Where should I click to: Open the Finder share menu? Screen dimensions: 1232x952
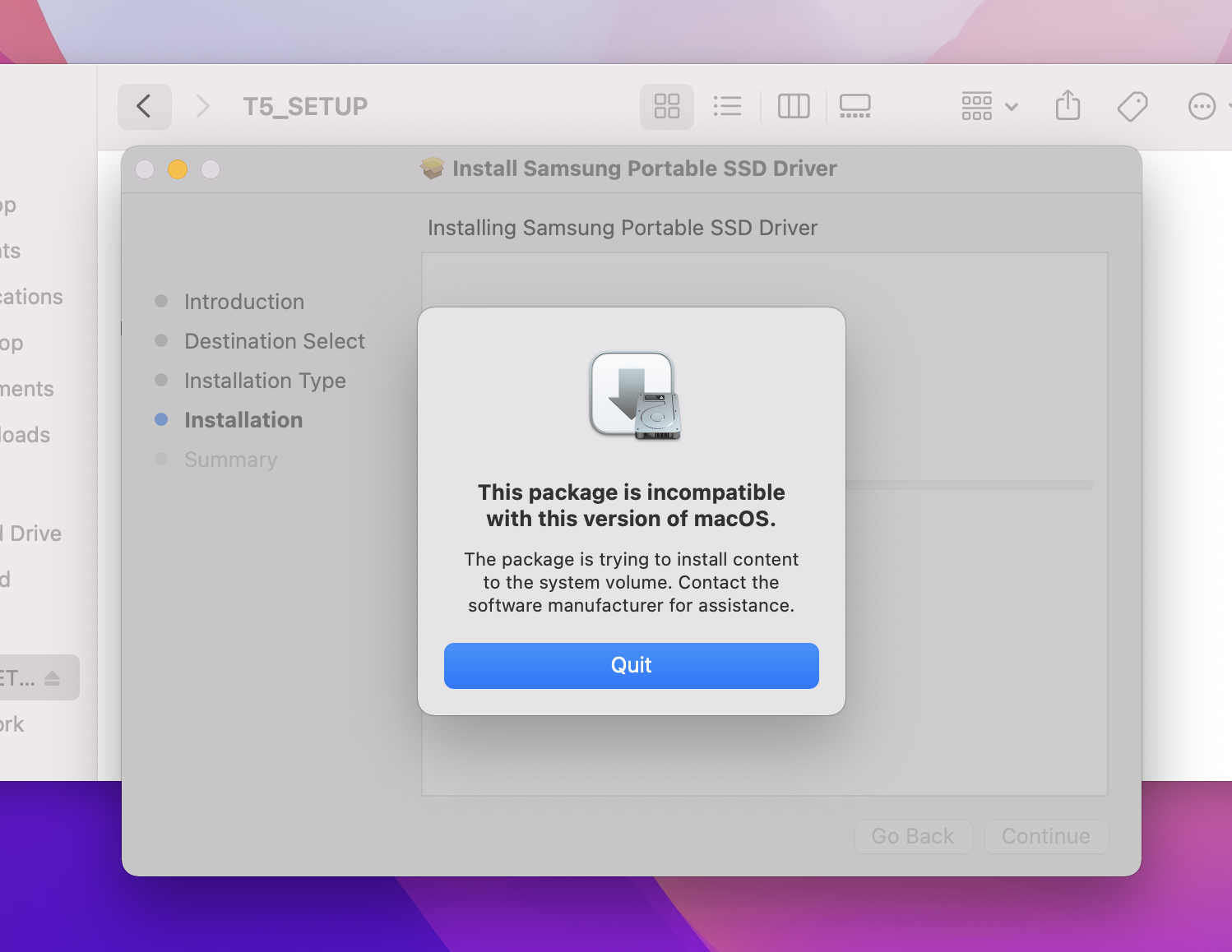pos(1068,105)
